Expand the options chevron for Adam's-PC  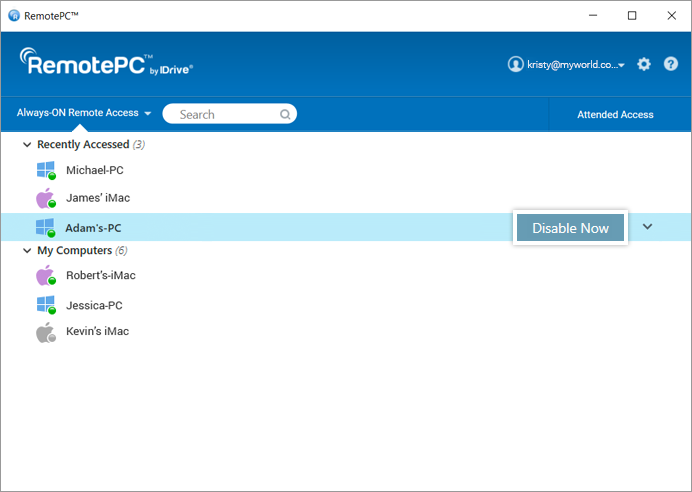point(647,227)
